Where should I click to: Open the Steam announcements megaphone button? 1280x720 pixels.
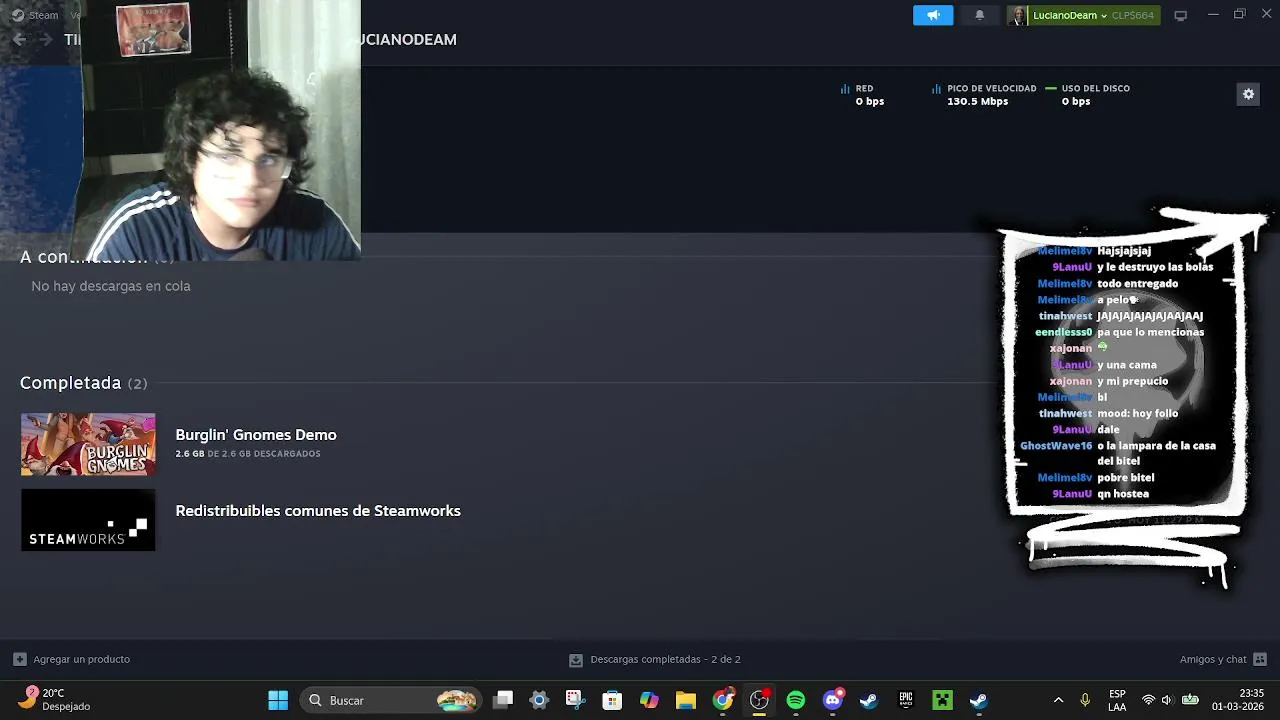click(933, 15)
